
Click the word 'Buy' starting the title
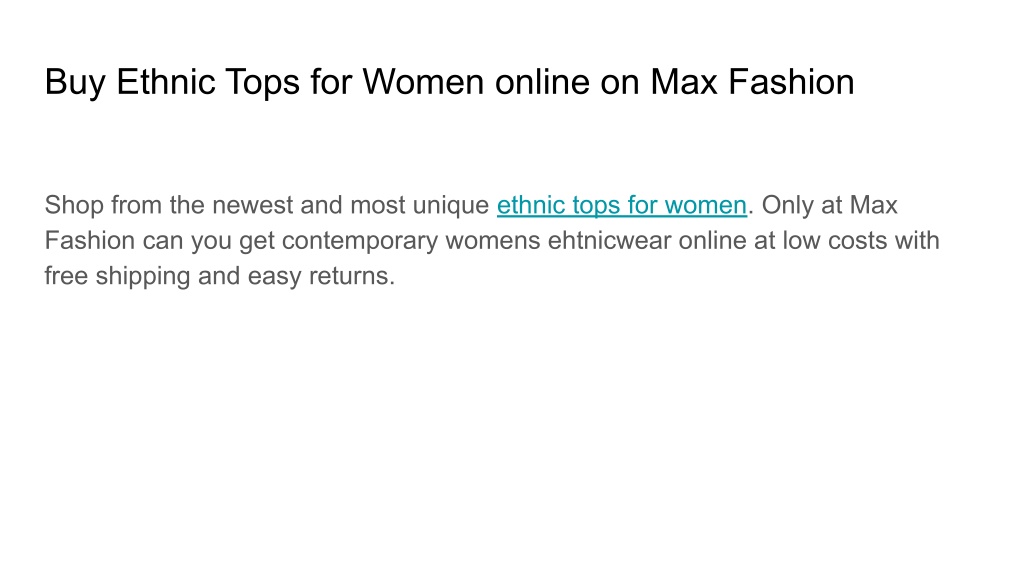pos(75,84)
